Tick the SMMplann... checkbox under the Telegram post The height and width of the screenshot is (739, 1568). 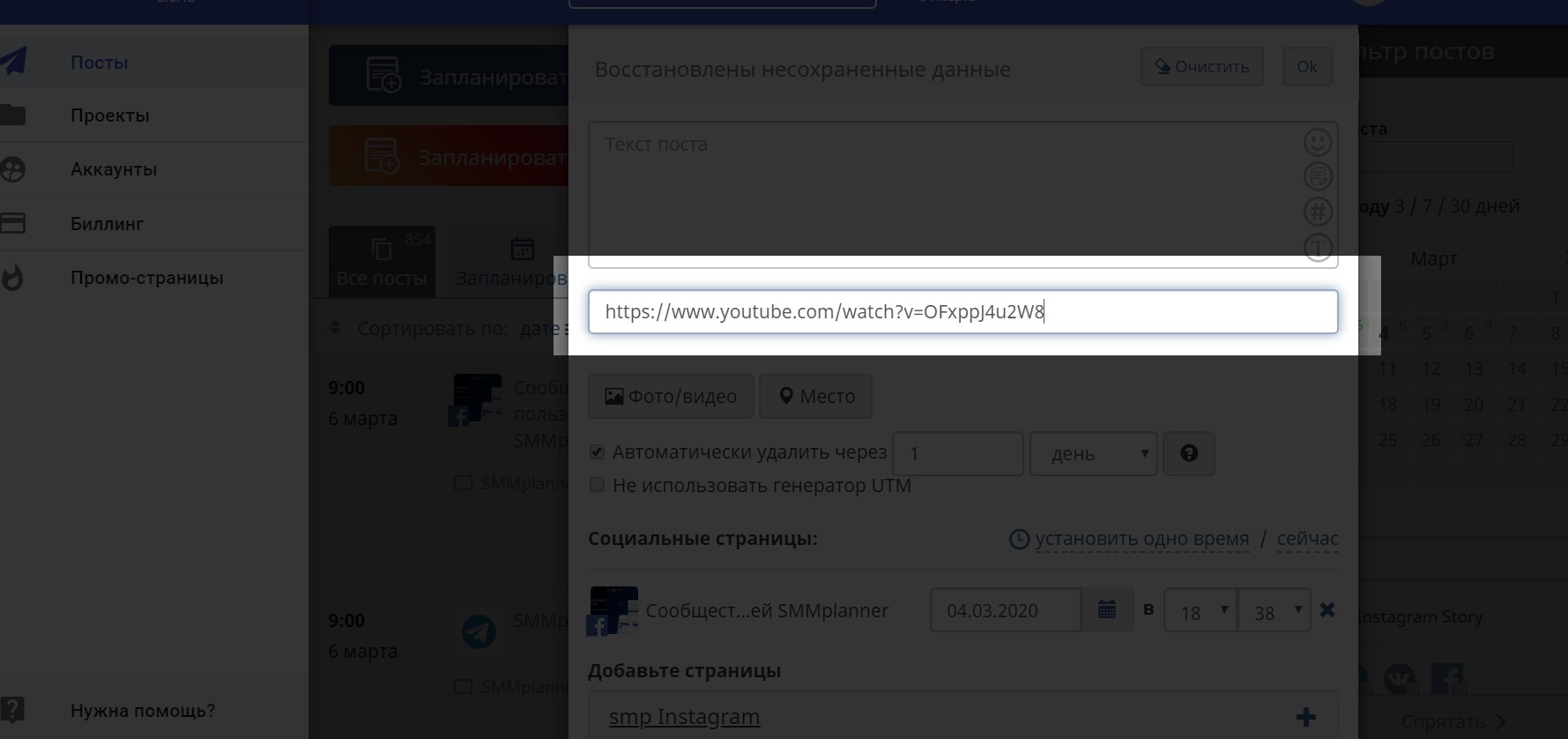tap(463, 686)
